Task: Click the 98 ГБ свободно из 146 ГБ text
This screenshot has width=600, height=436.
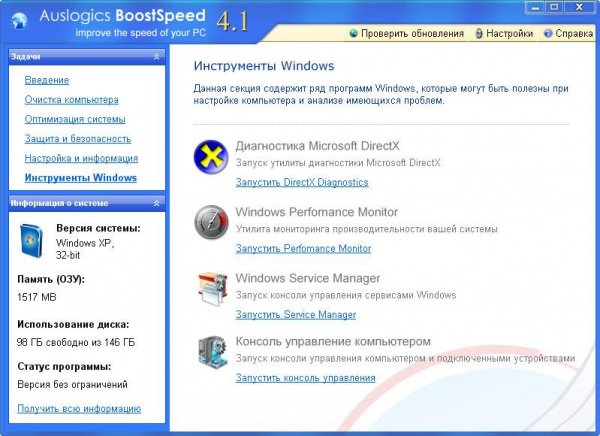Action: (x=76, y=342)
